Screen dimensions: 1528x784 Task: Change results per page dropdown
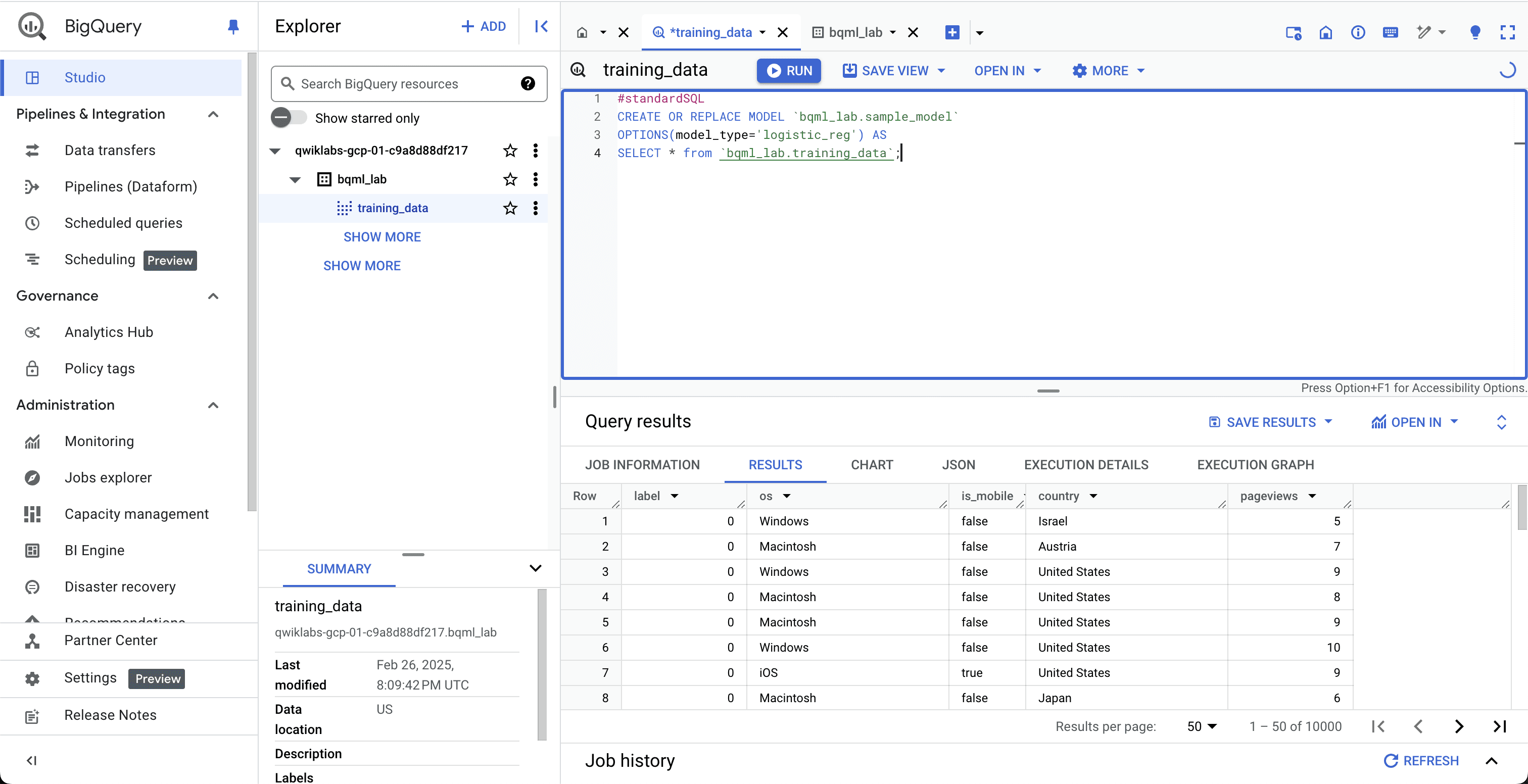point(1202,726)
